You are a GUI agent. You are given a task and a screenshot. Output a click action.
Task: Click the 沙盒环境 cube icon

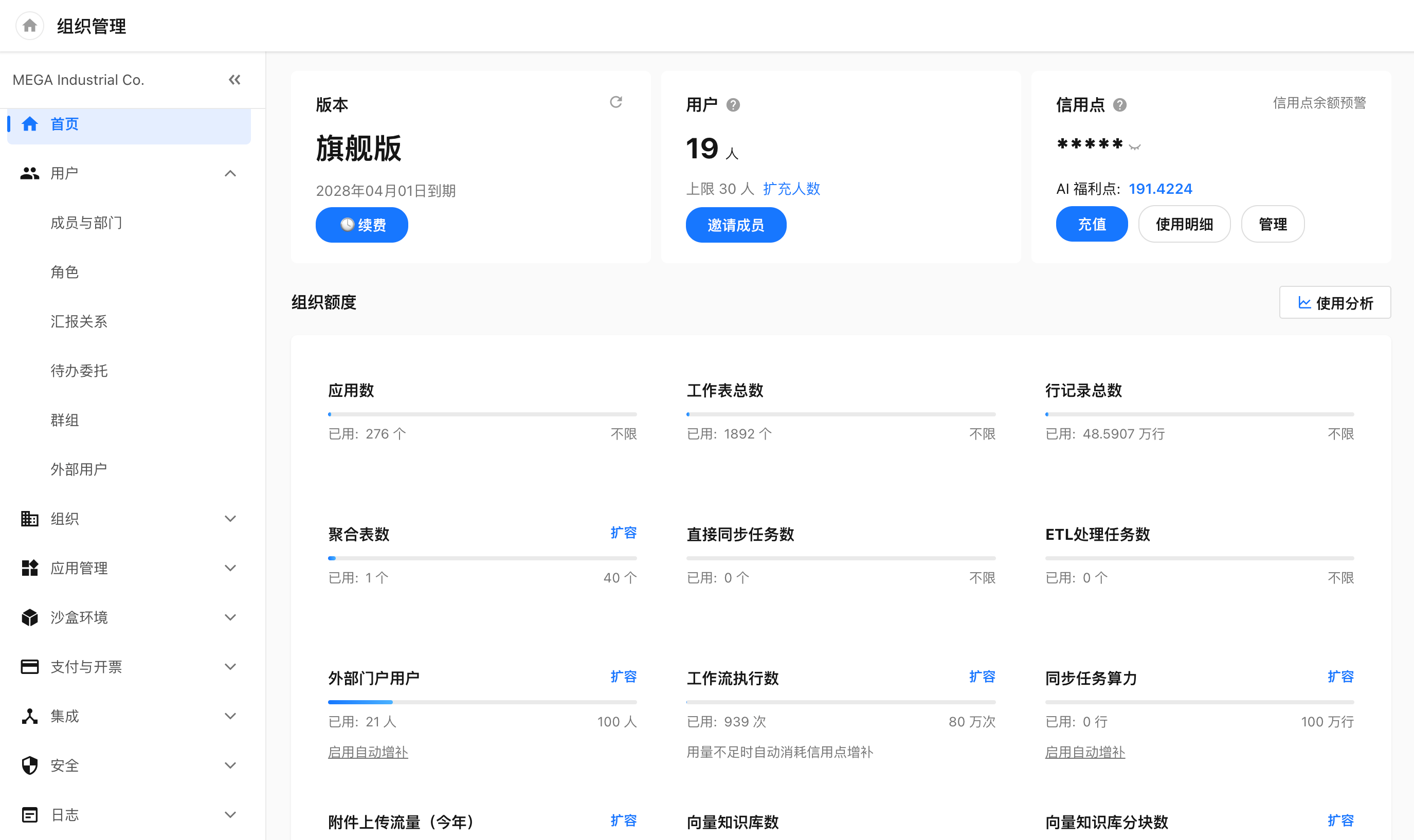pos(29,617)
